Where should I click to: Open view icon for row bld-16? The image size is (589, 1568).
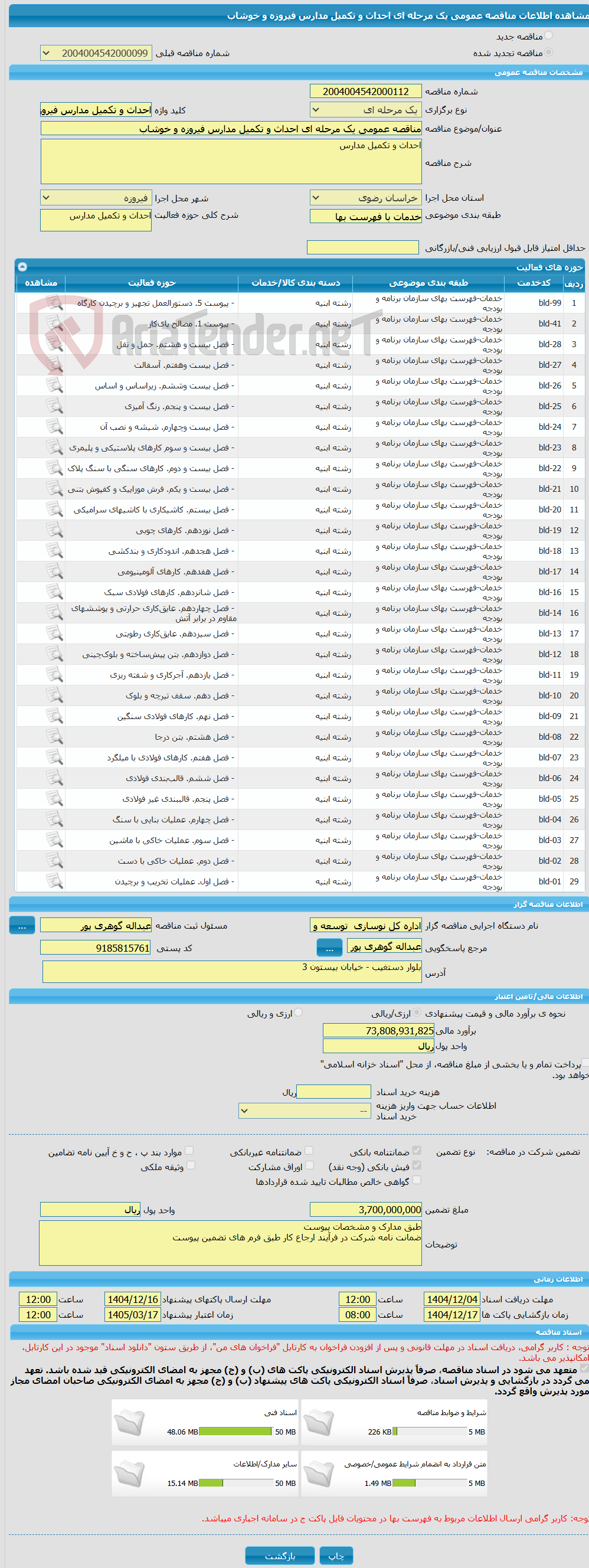click(55, 592)
